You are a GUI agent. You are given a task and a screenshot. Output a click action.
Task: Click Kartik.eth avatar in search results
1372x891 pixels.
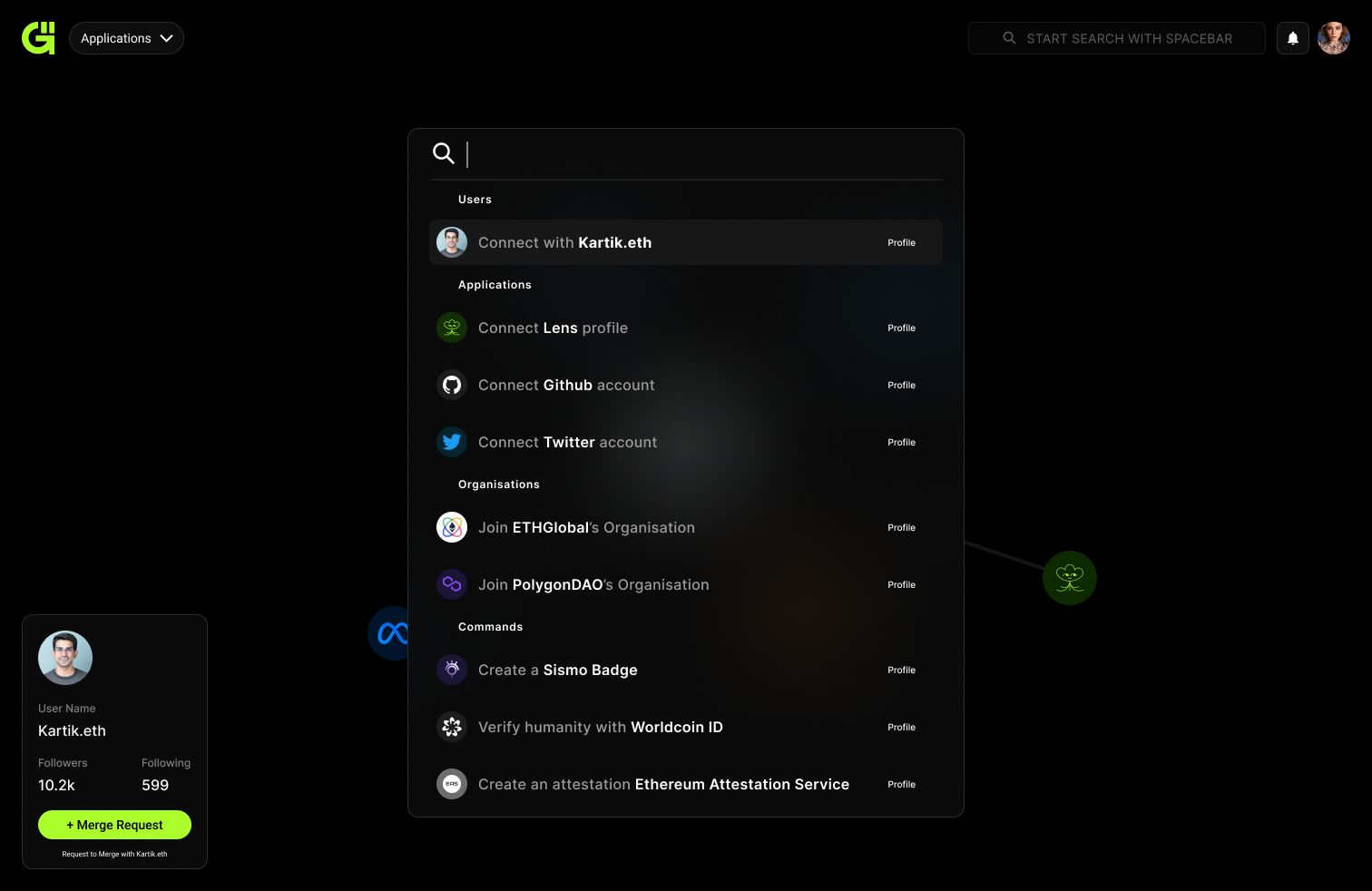coord(452,242)
